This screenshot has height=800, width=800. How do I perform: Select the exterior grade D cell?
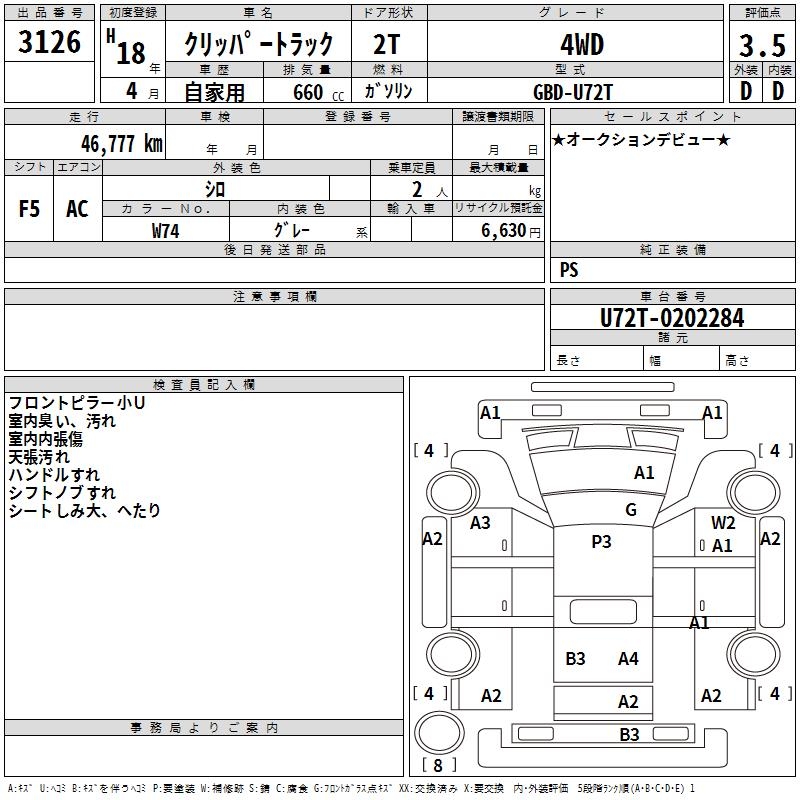click(745, 90)
